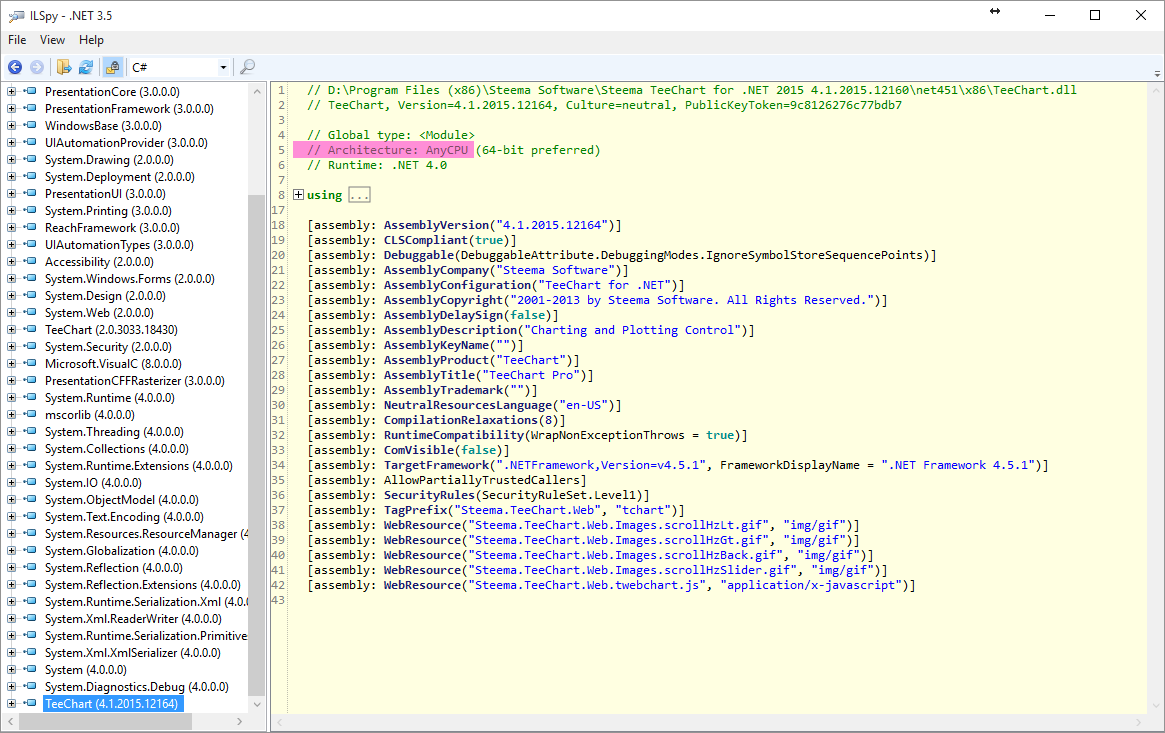Expand the System.Security tree node
The height and width of the screenshot is (733, 1165).
(x=11, y=347)
